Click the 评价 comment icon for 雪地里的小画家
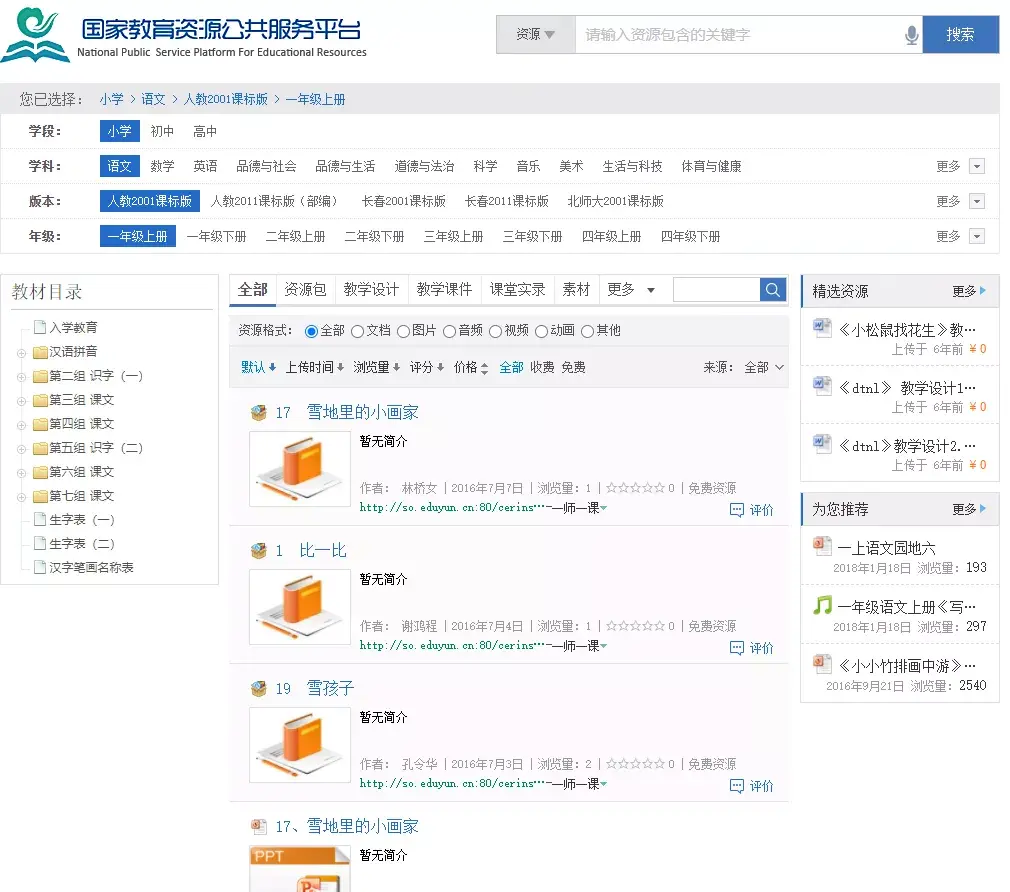 [735, 510]
